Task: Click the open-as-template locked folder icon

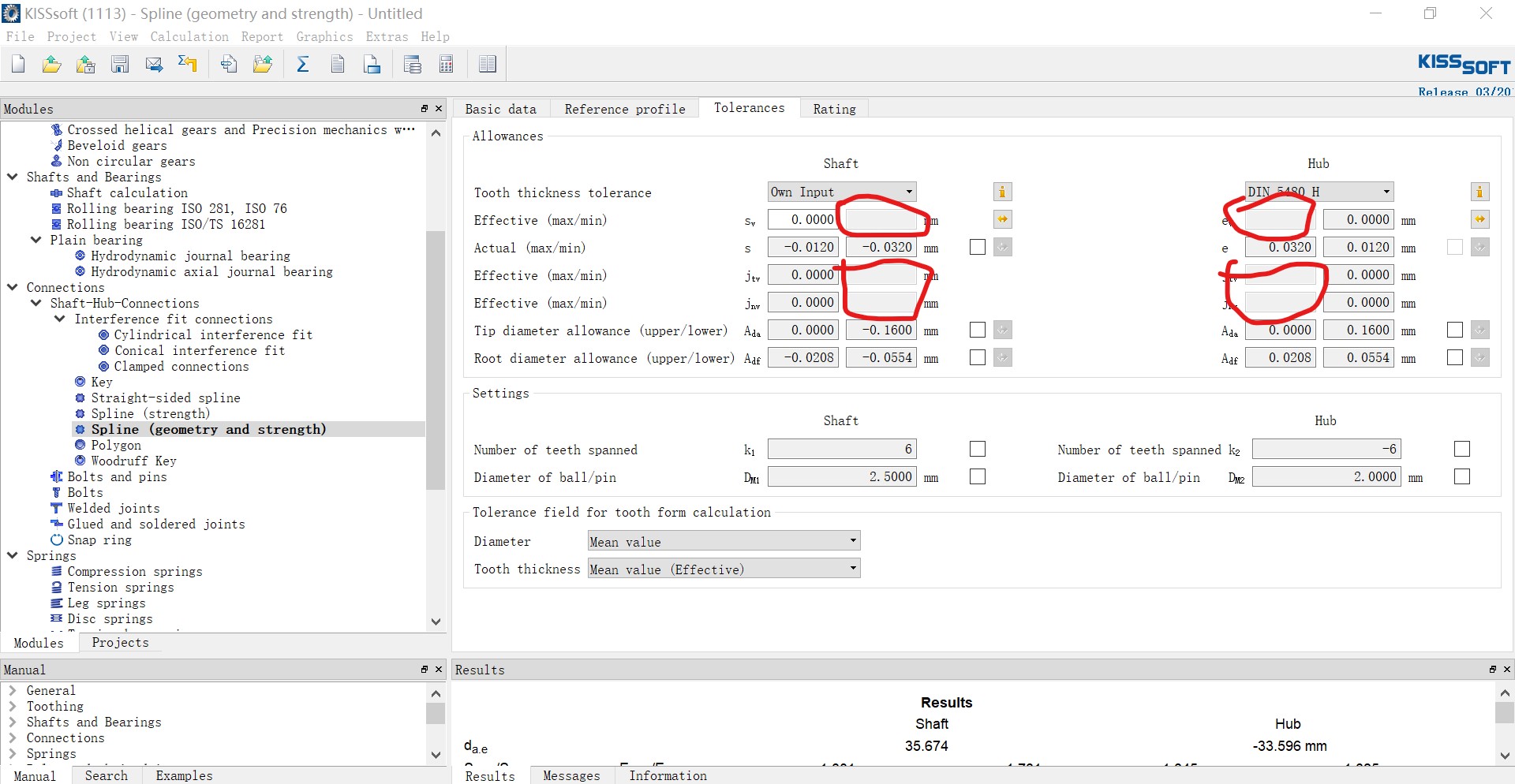Action: tap(86, 64)
